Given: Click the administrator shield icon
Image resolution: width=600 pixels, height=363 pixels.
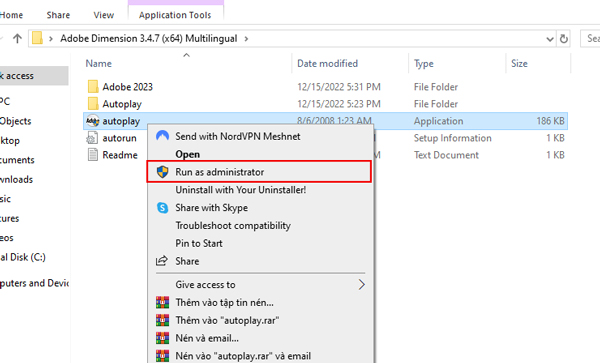Looking at the screenshot, I should point(163,172).
